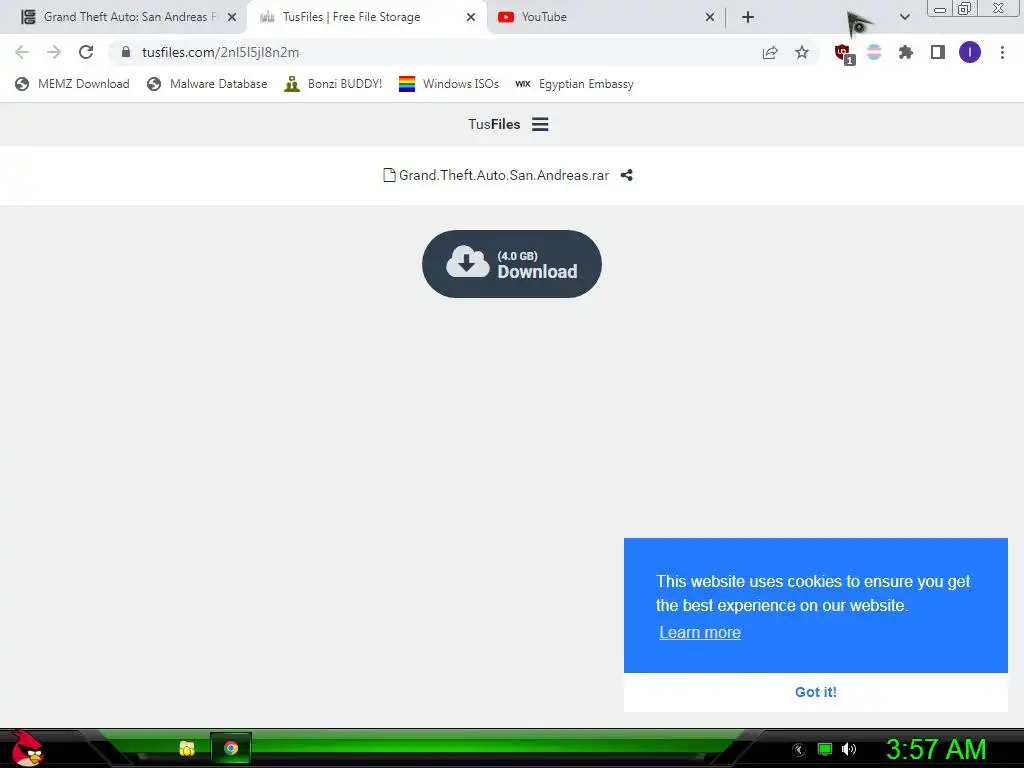Open the uBlock Origin extension icon
This screenshot has width=1024, height=768.
coord(843,53)
